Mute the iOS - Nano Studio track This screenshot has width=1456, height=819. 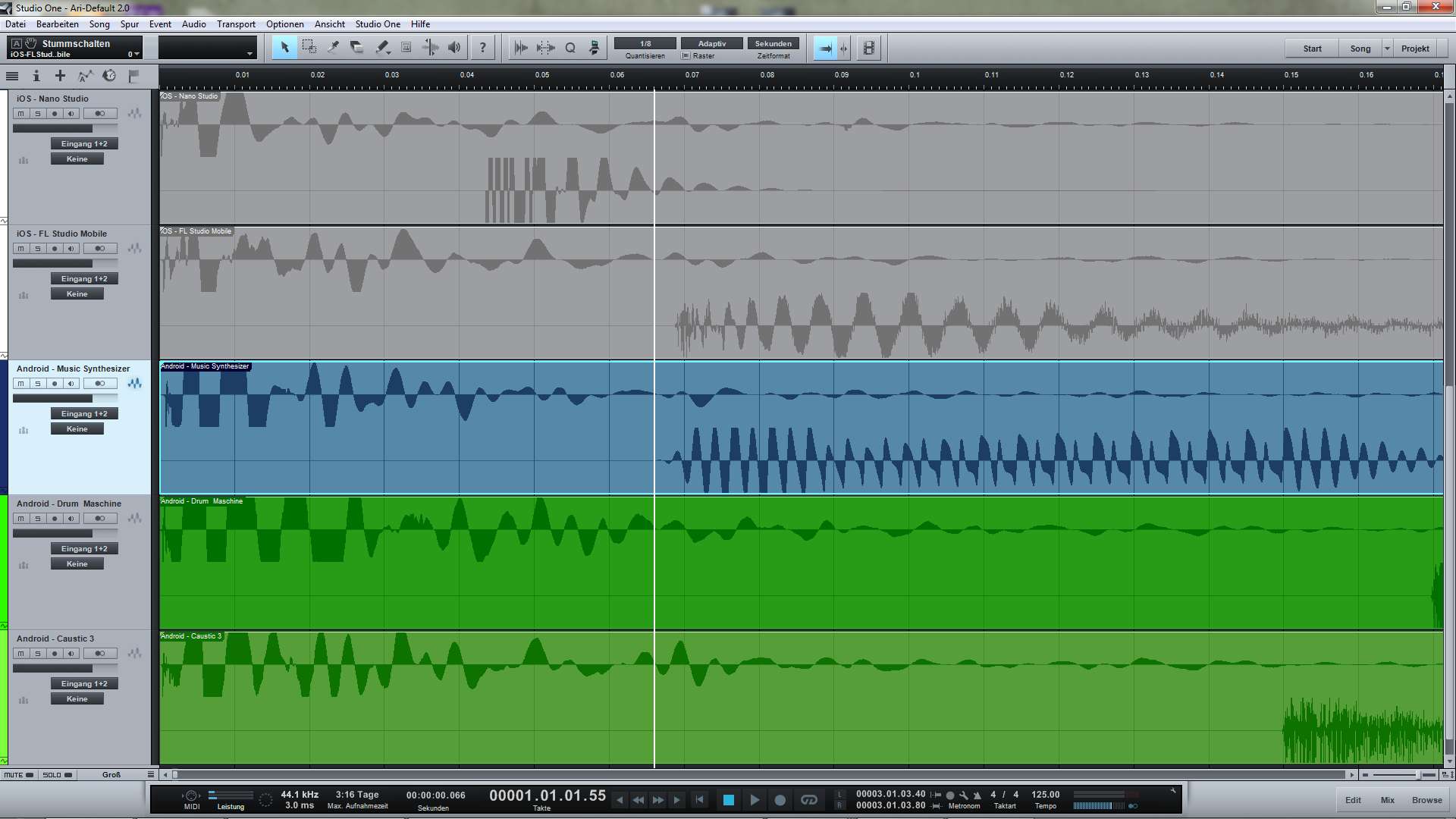pyautogui.click(x=21, y=114)
